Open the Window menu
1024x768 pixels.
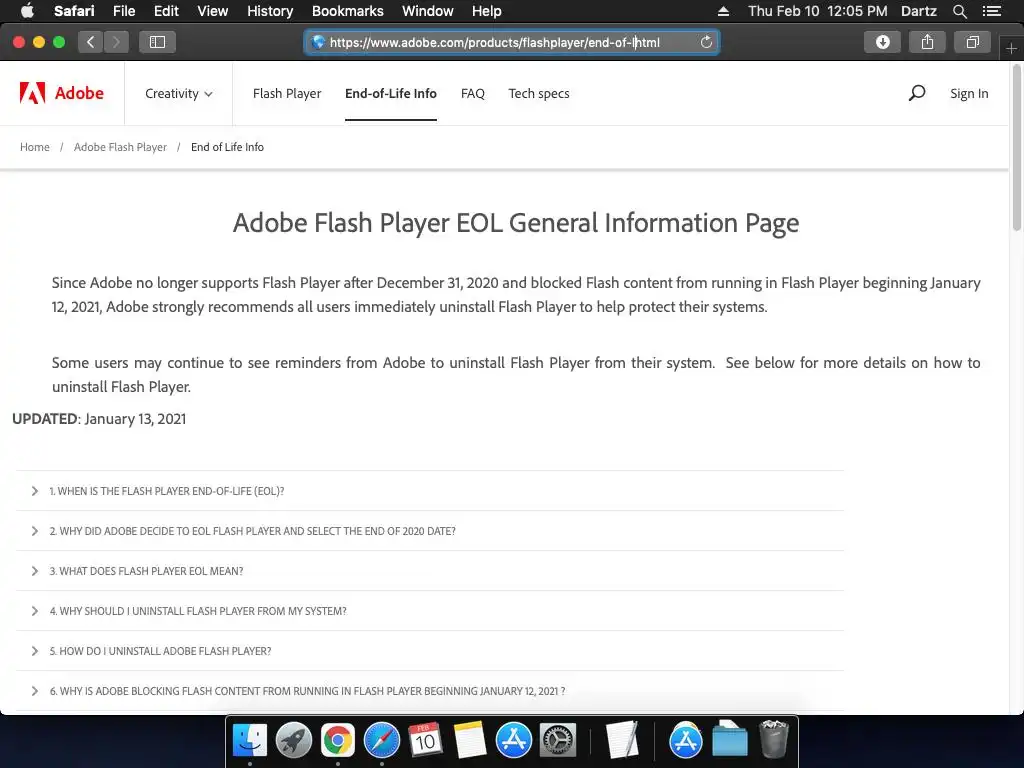tap(428, 11)
